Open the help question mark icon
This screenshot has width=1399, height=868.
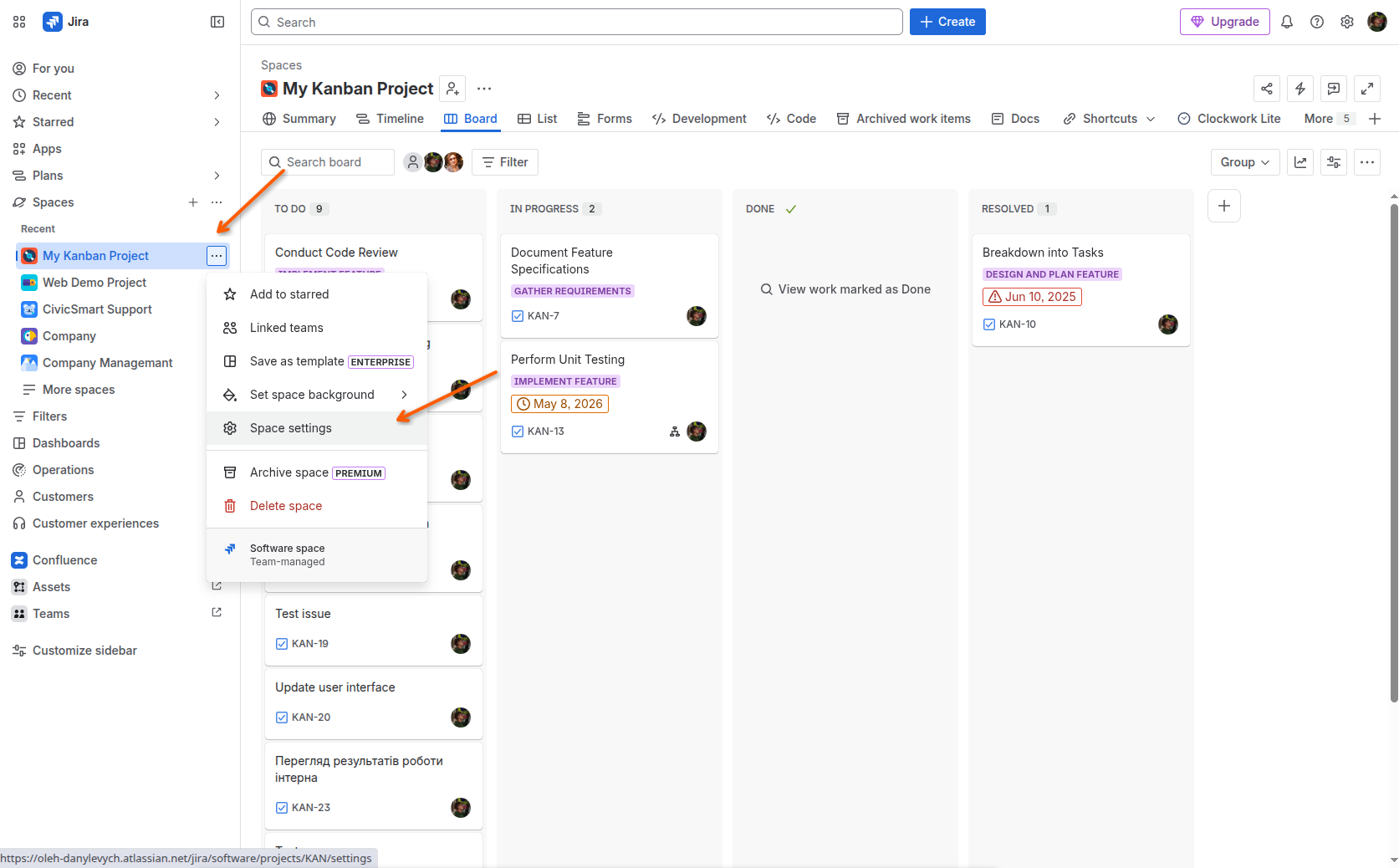[1317, 22]
